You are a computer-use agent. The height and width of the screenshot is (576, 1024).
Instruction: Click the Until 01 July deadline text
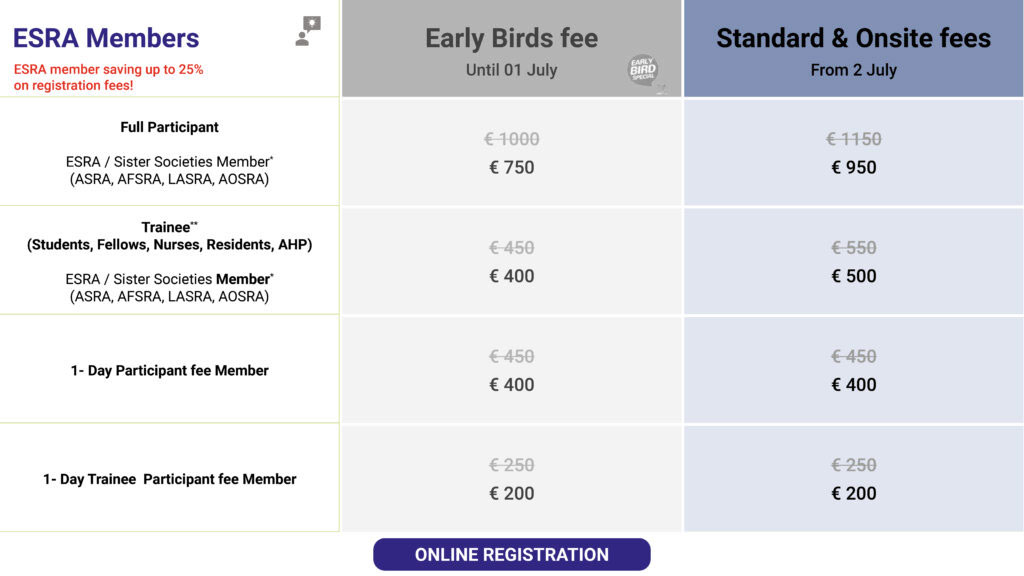click(x=511, y=70)
